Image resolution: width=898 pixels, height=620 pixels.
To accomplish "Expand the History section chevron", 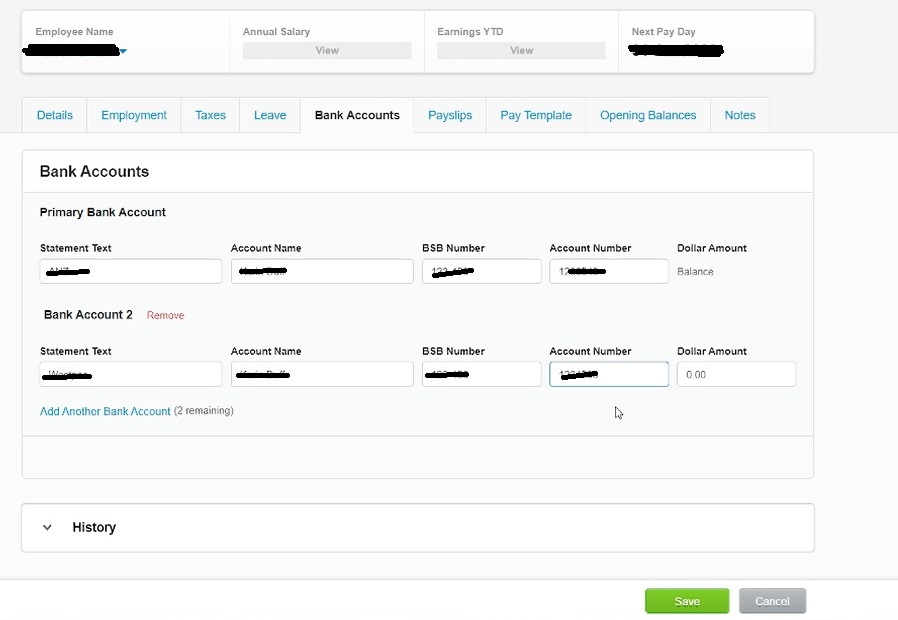I will [47, 527].
